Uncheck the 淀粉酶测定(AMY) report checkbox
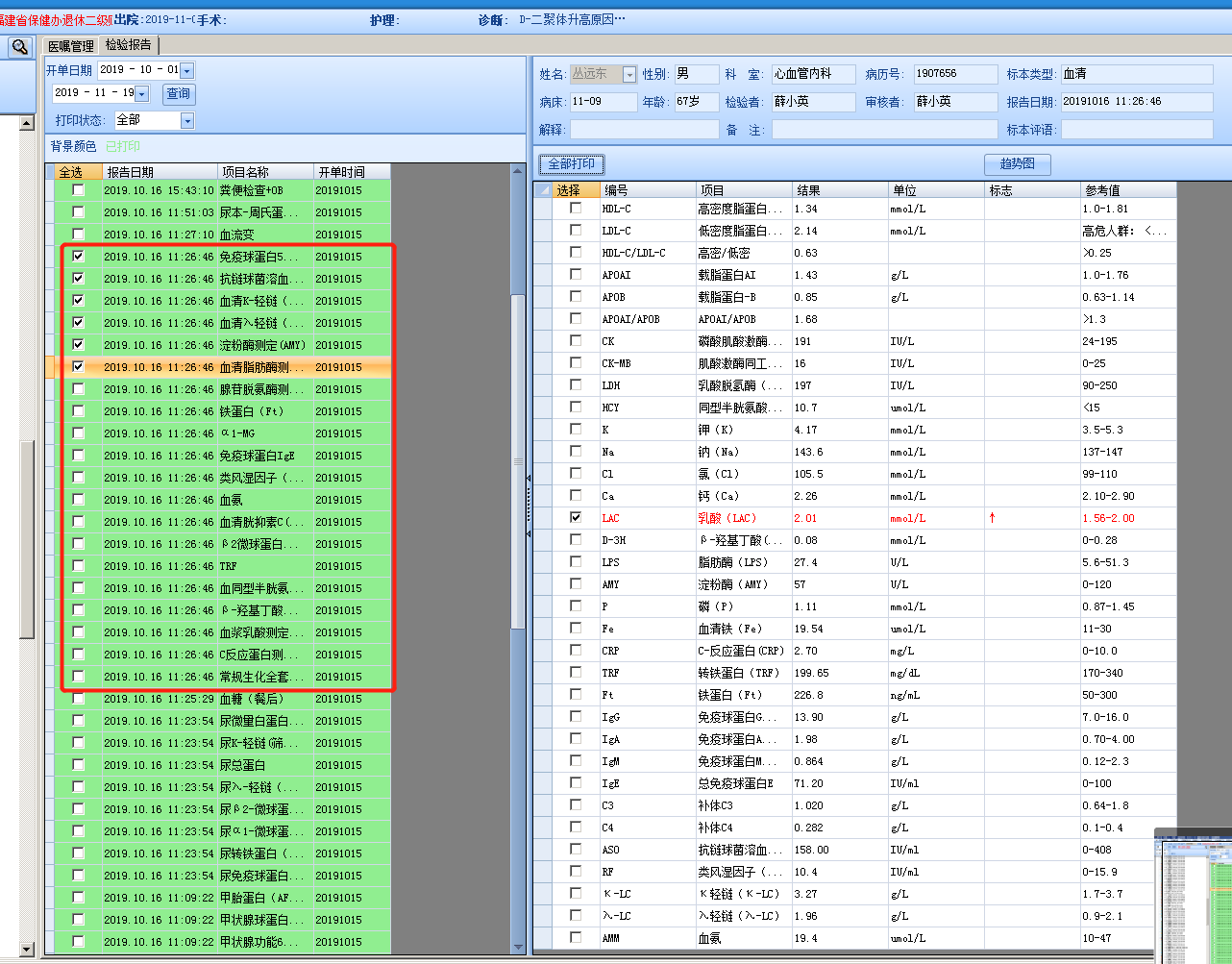The width and height of the screenshot is (1232, 964). (79, 345)
